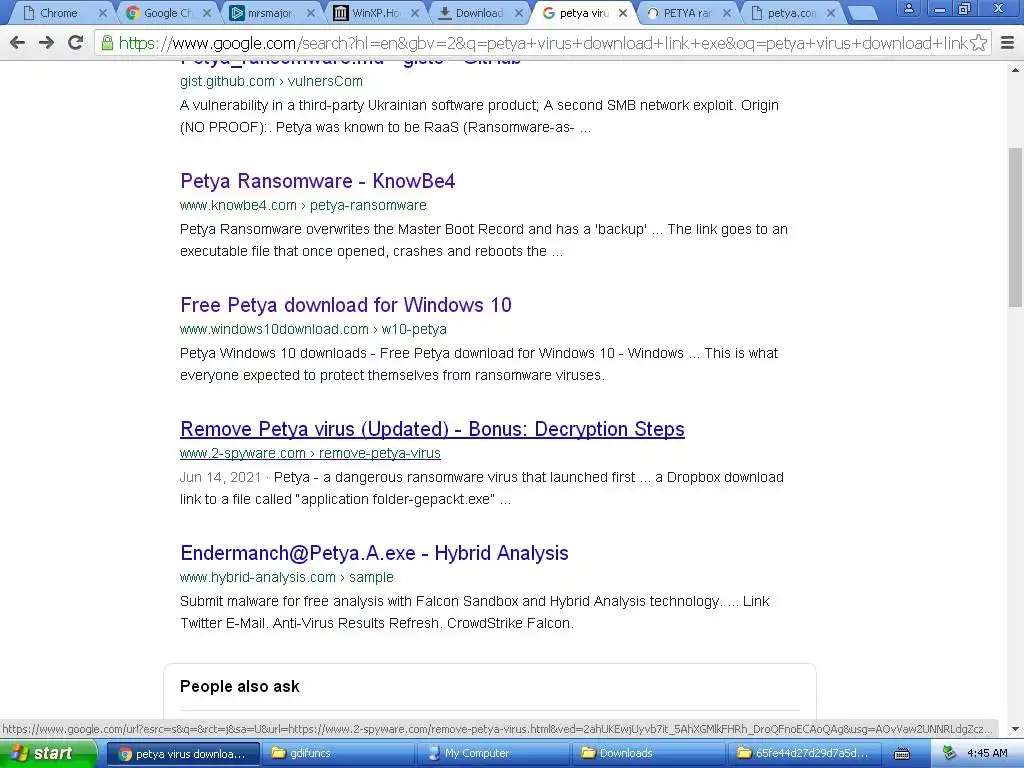Open 'Endermanch@Petya.A.exe - Hybrid Analysis' result
The width and height of the screenshot is (1024, 768).
(x=374, y=553)
